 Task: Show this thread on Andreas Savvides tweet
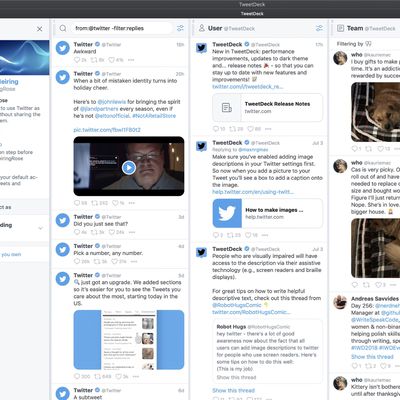[372, 357]
